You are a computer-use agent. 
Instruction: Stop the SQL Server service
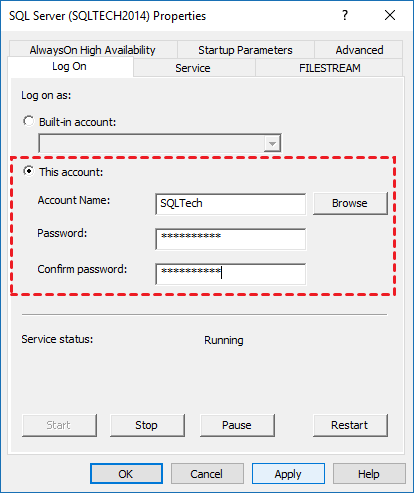click(x=147, y=425)
